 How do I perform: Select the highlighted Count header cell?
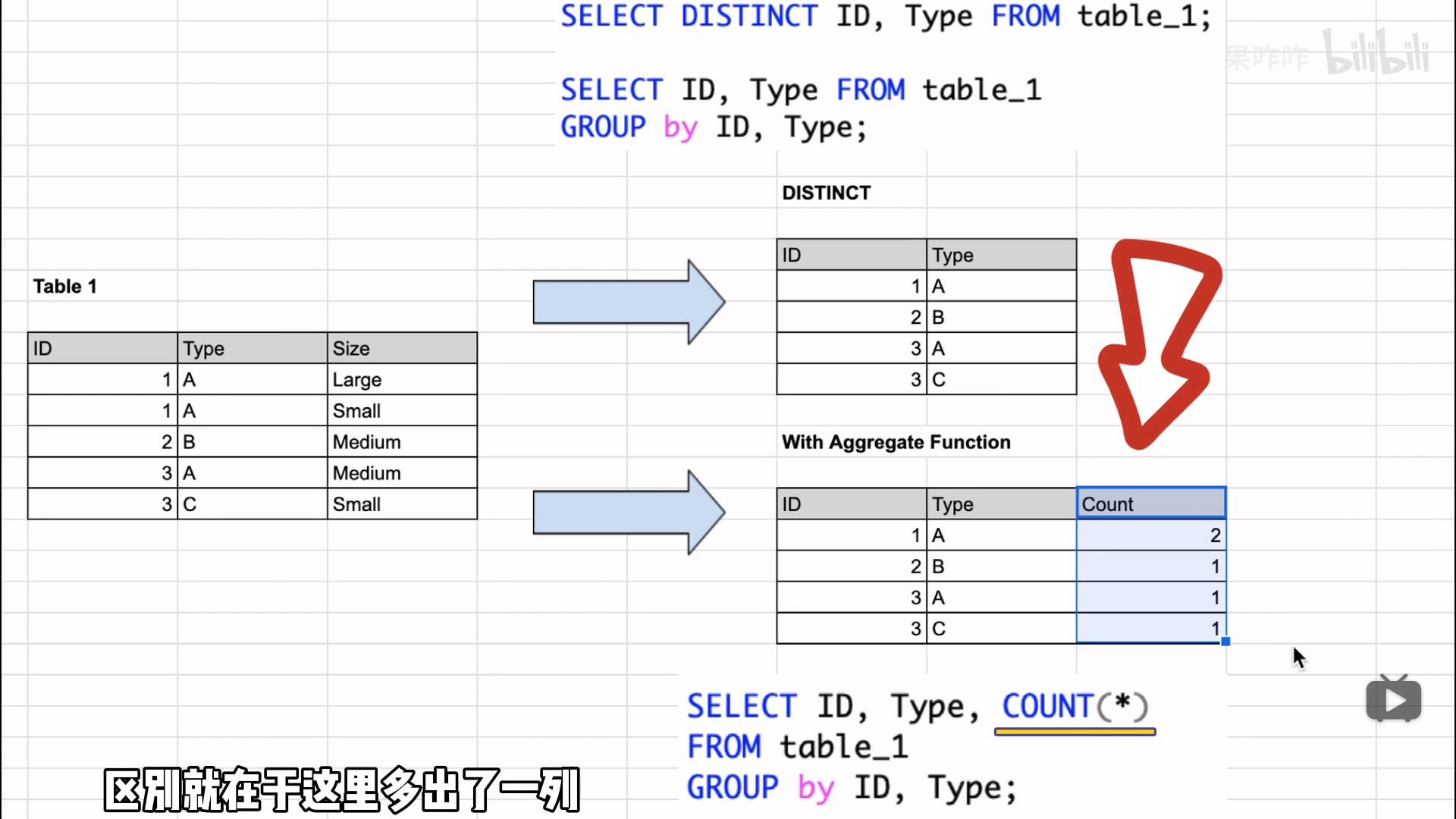1150,504
